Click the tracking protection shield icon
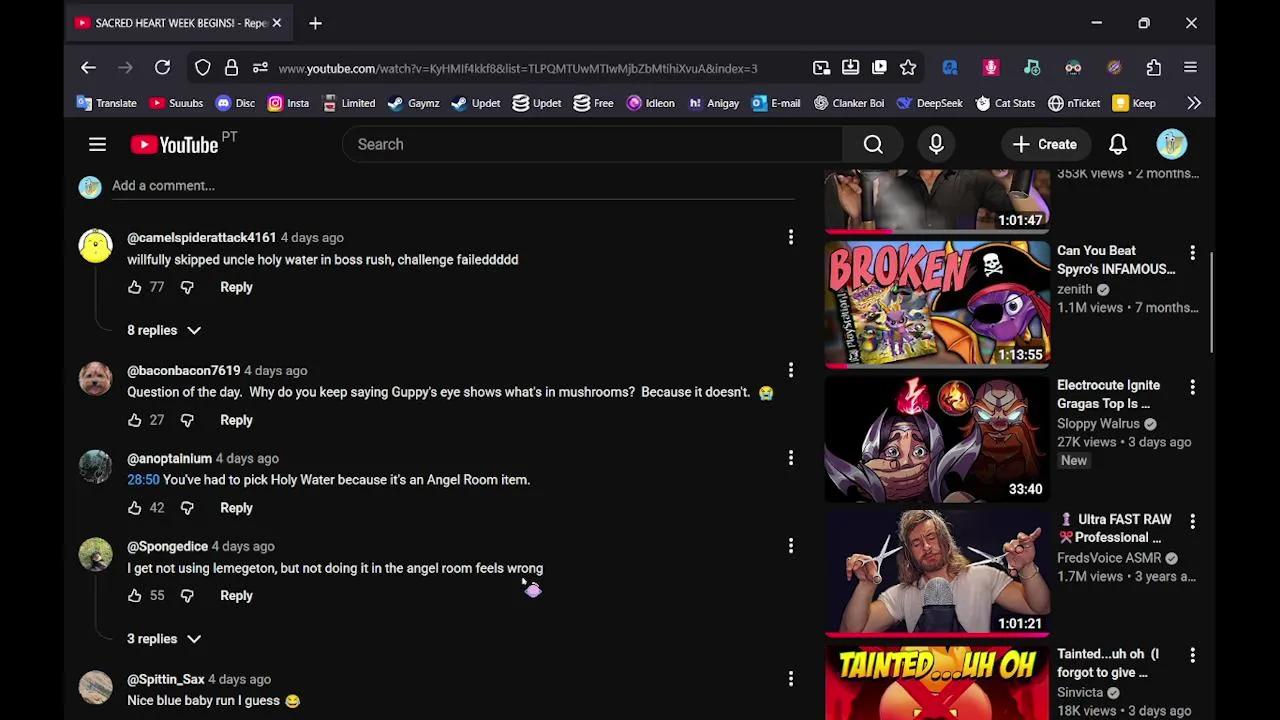The width and height of the screenshot is (1280, 720). coord(203,68)
